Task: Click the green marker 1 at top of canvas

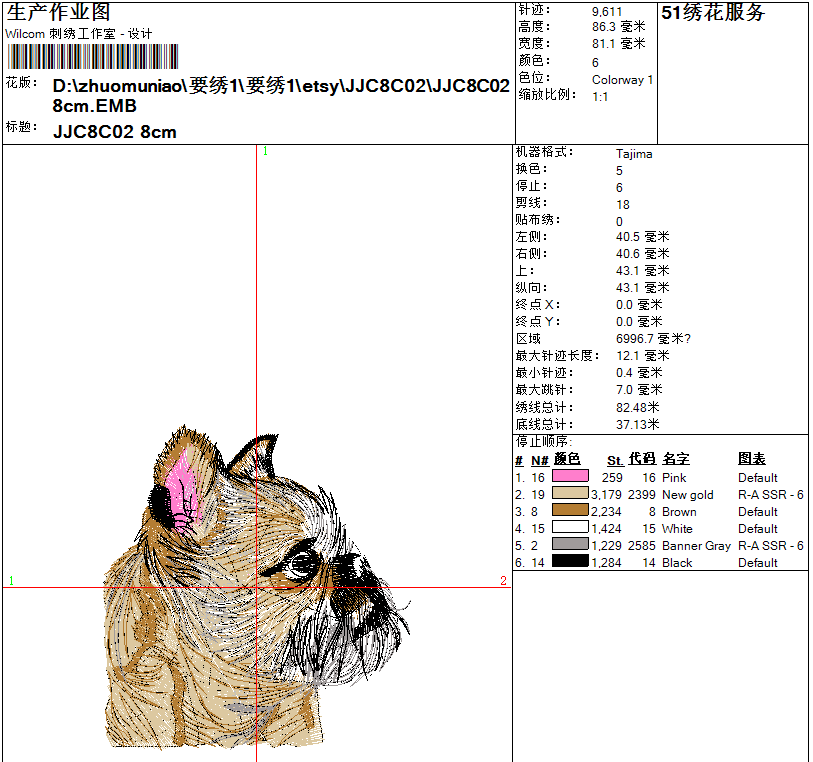Action: pyautogui.click(x=265, y=152)
